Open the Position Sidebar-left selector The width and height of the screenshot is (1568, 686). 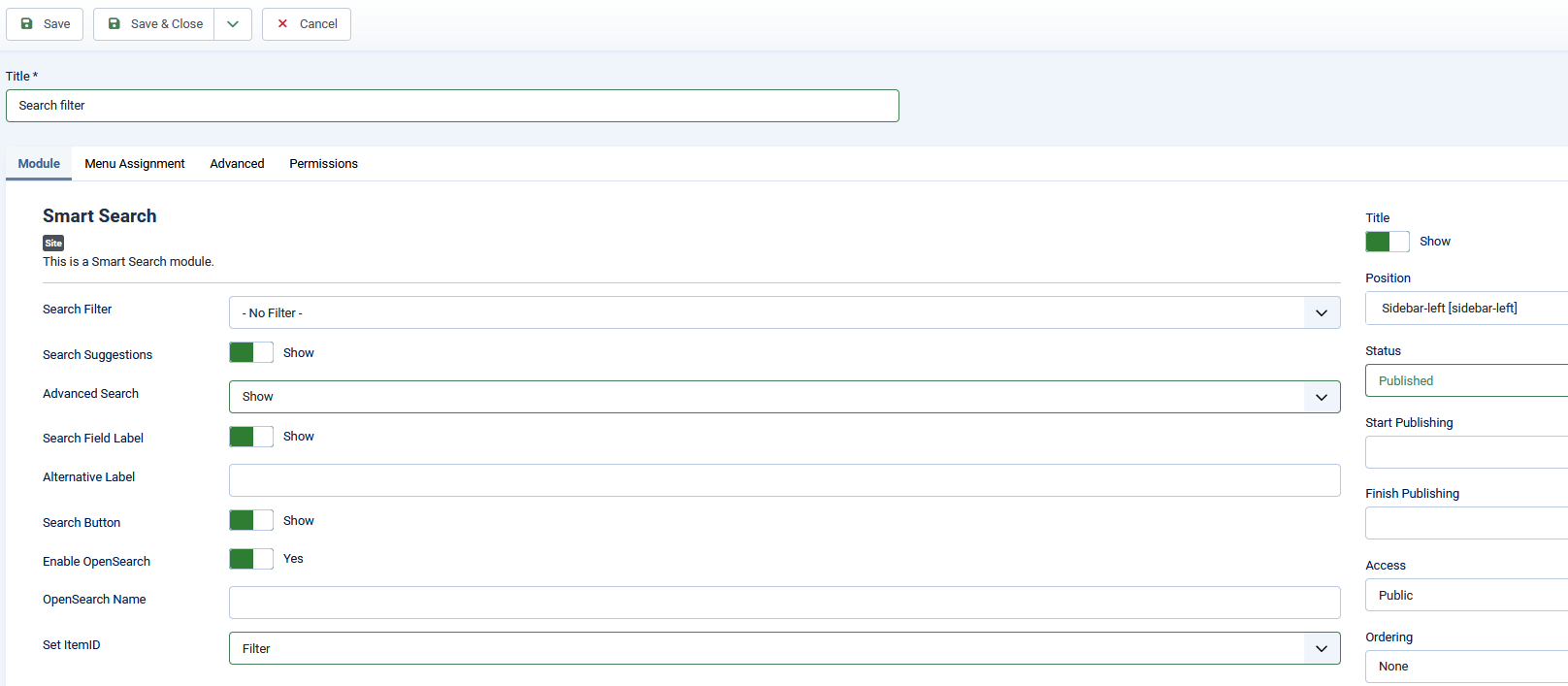1465,309
